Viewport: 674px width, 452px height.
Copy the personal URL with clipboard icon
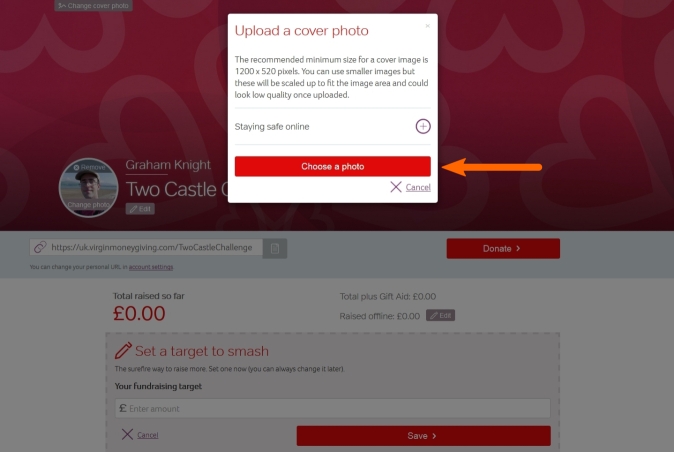pyautogui.click(x=275, y=248)
